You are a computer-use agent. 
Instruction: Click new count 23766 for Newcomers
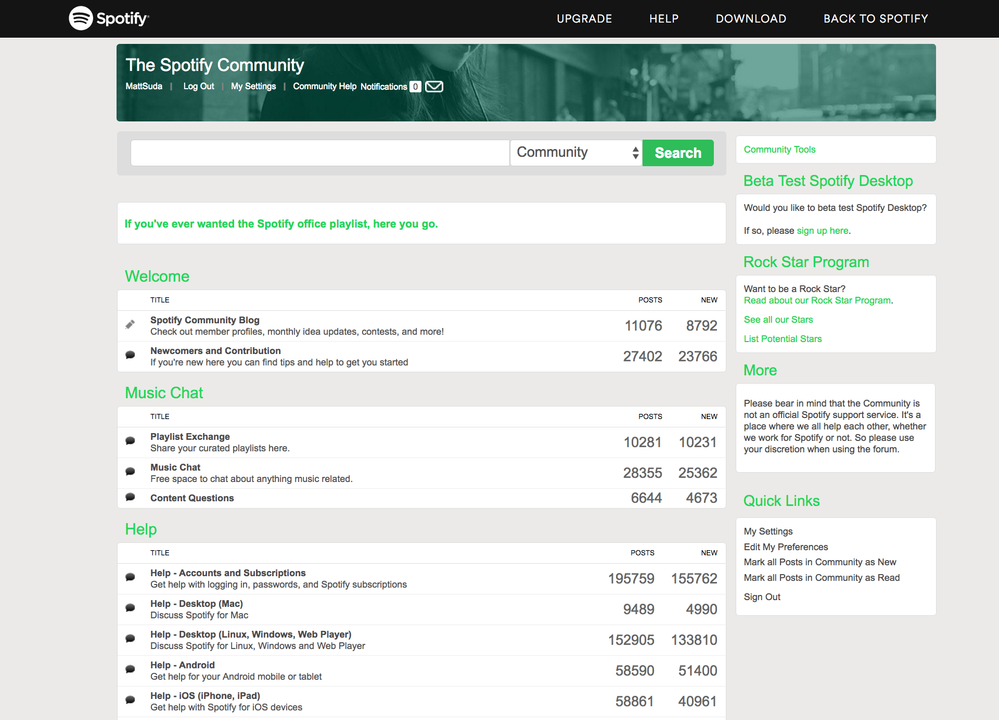point(697,356)
